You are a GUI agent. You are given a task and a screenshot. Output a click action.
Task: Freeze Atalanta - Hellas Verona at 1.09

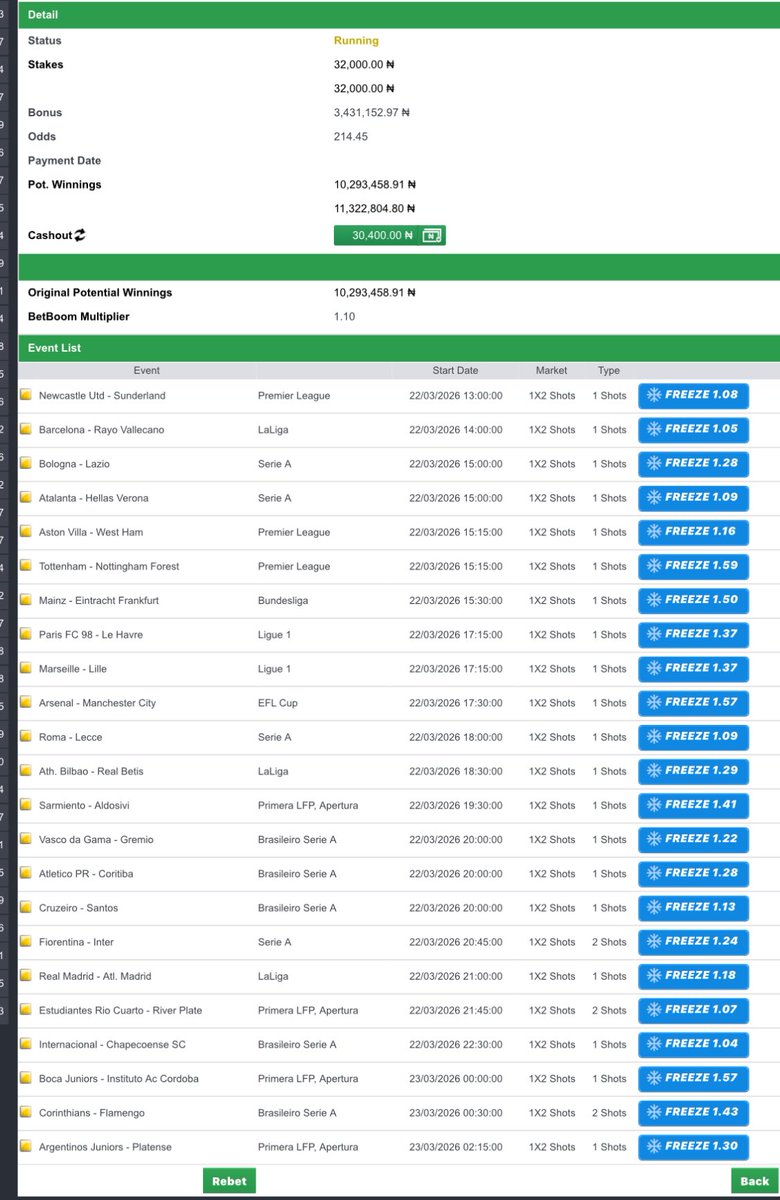tap(693, 498)
